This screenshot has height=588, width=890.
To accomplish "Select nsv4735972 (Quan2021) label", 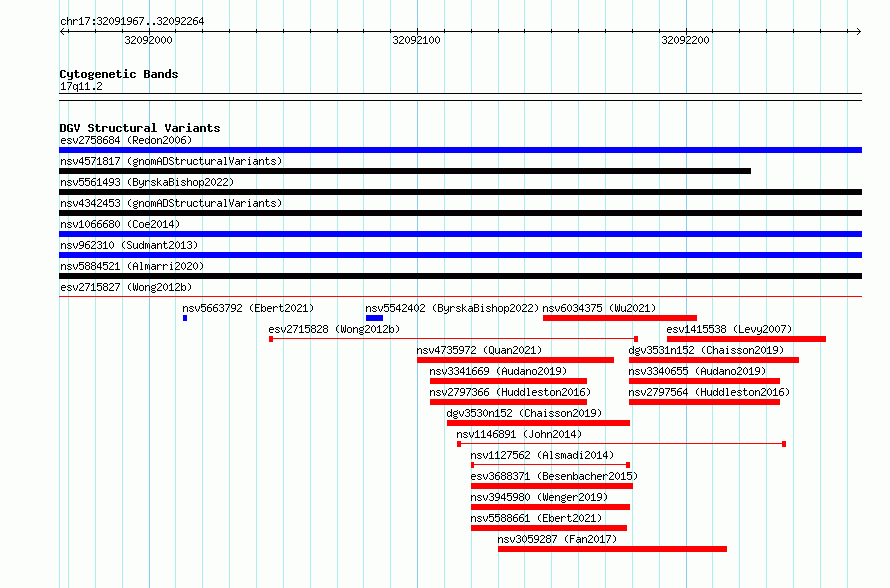I will pos(480,350).
